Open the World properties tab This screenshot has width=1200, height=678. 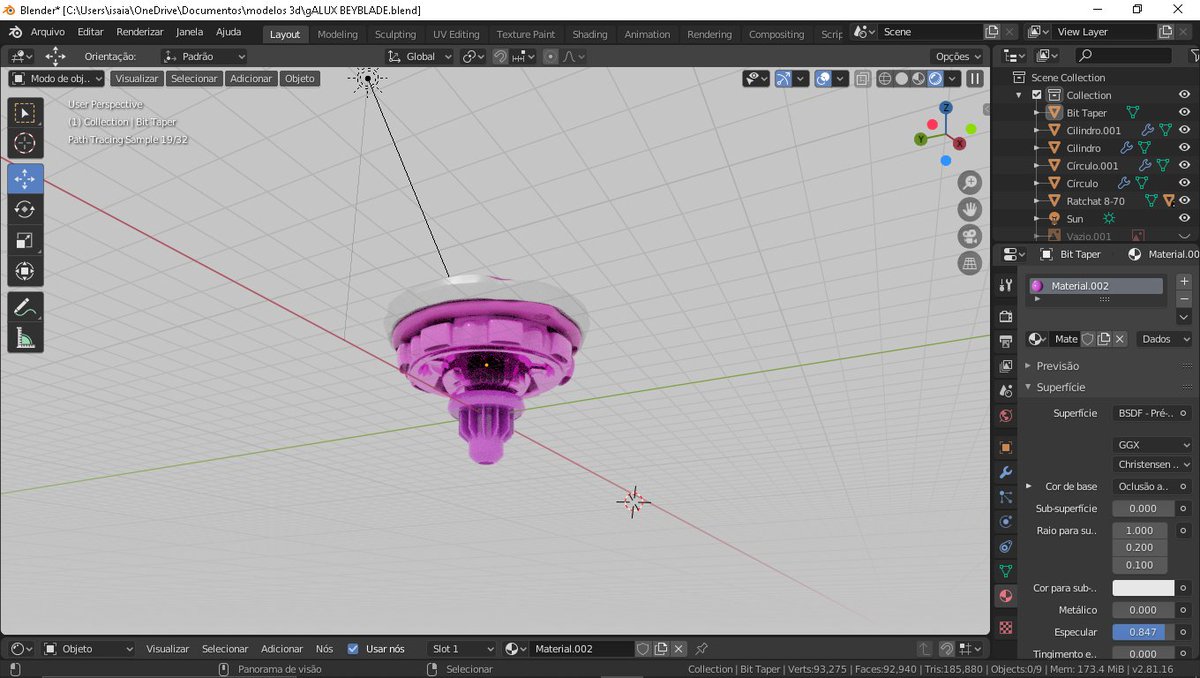point(1006,415)
